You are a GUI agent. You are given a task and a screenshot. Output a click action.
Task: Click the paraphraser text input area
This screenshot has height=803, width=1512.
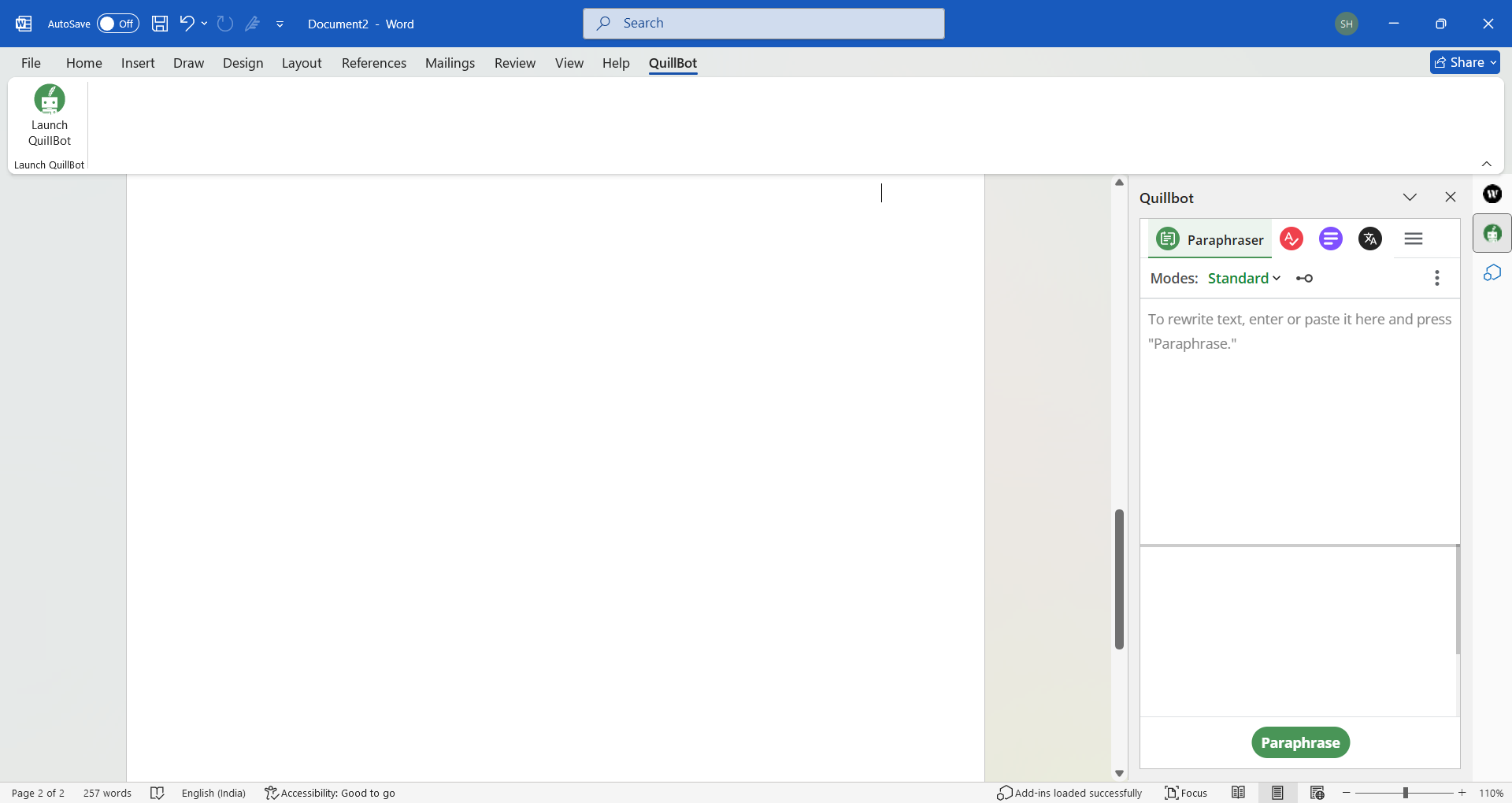coord(1299,421)
